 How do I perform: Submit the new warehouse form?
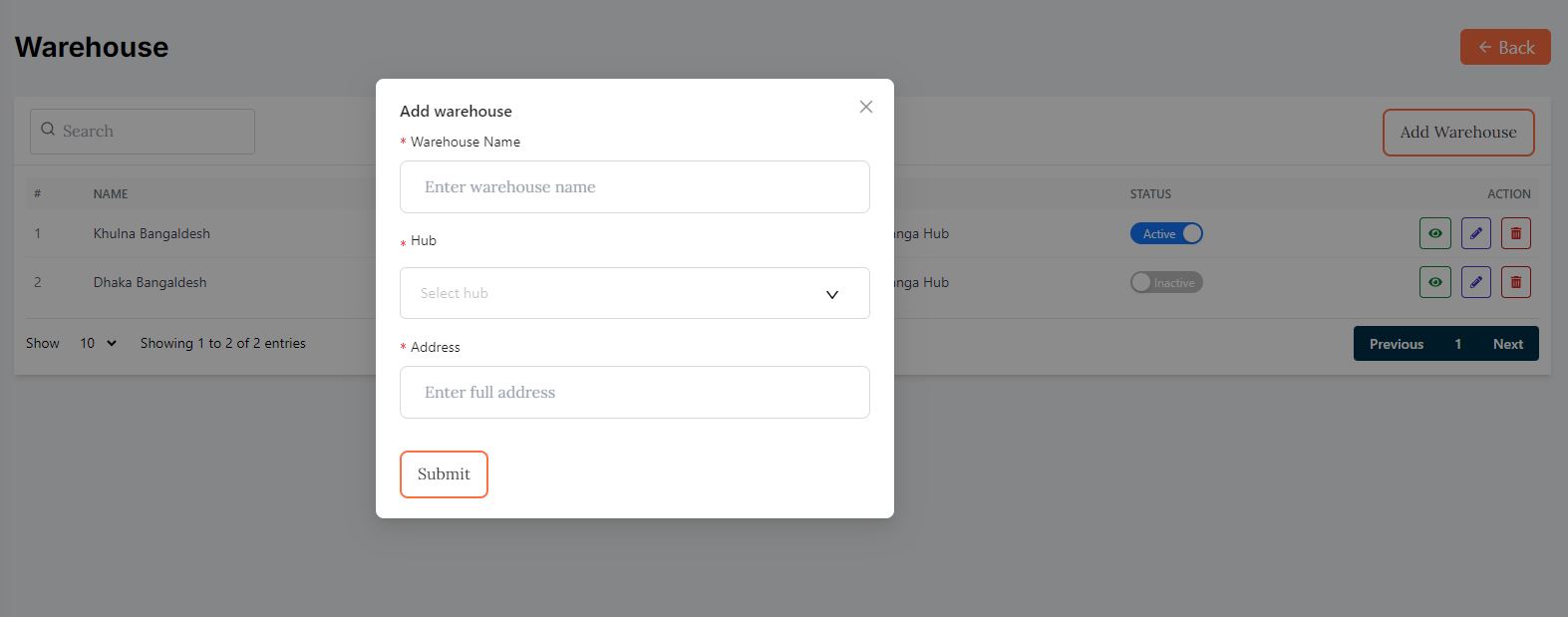point(444,473)
